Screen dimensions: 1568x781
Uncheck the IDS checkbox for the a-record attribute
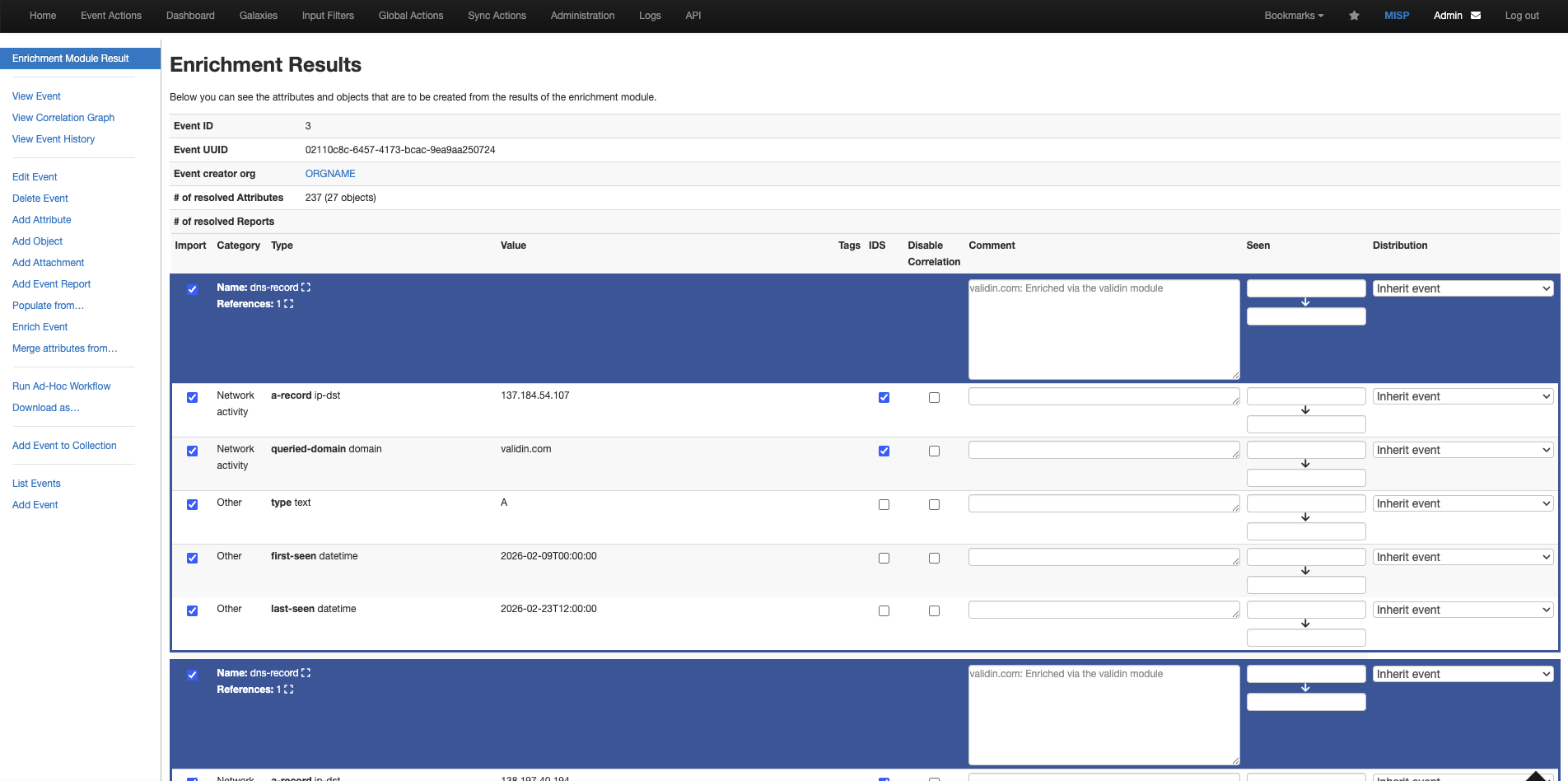click(x=884, y=397)
